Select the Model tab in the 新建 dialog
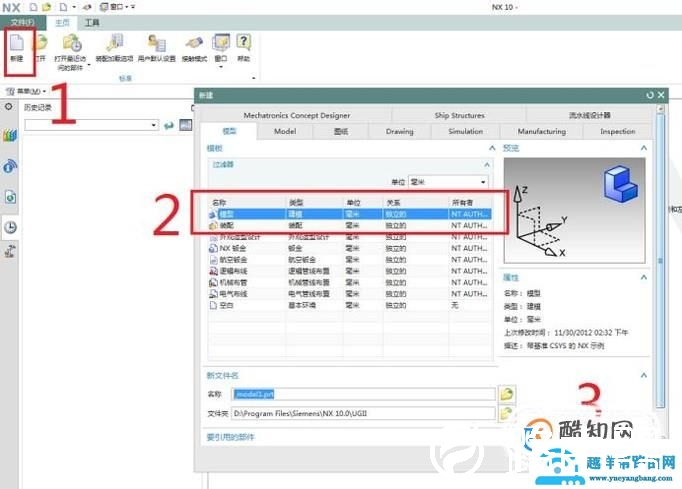This screenshot has width=682, height=489. pos(285,131)
